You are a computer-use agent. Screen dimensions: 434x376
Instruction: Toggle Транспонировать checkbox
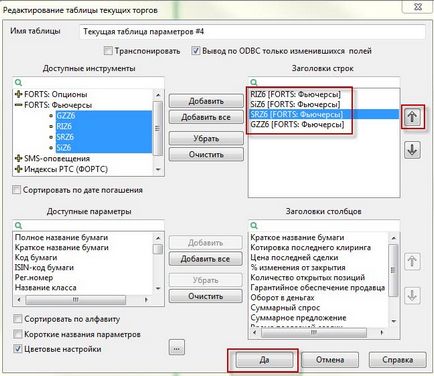(108, 51)
